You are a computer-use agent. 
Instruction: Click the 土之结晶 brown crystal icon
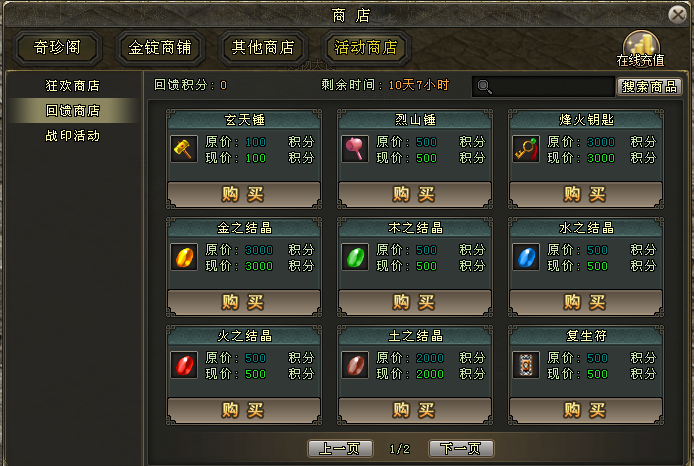coord(355,366)
